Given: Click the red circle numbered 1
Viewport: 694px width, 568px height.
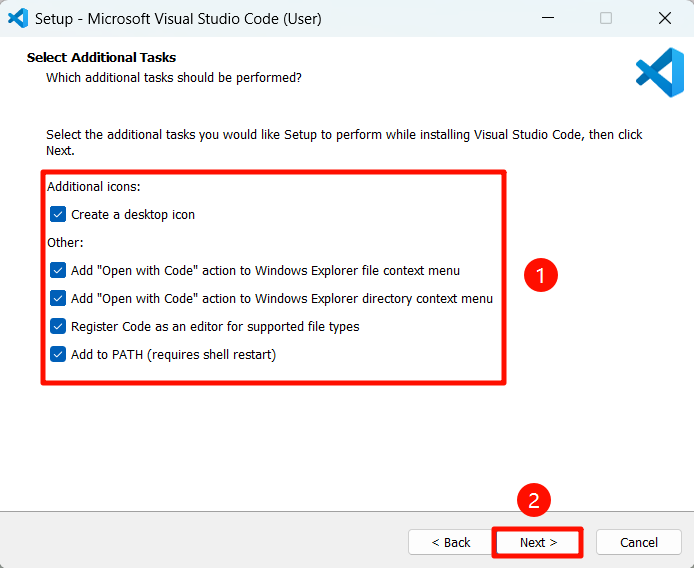Looking at the screenshot, I should coord(540,276).
